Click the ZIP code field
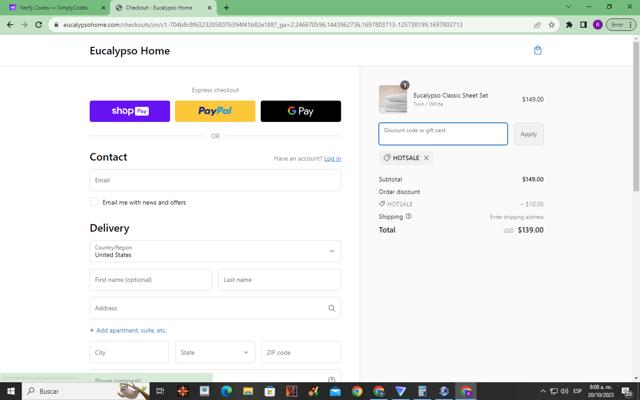Viewport: 640px width, 400px height. click(301, 352)
